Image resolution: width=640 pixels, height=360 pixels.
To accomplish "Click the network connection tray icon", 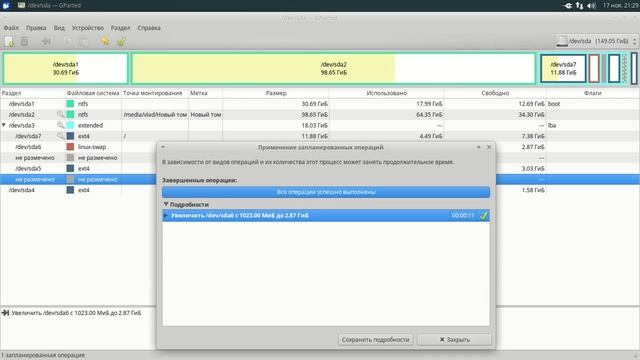I will pyautogui.click(x=580, y=5).
